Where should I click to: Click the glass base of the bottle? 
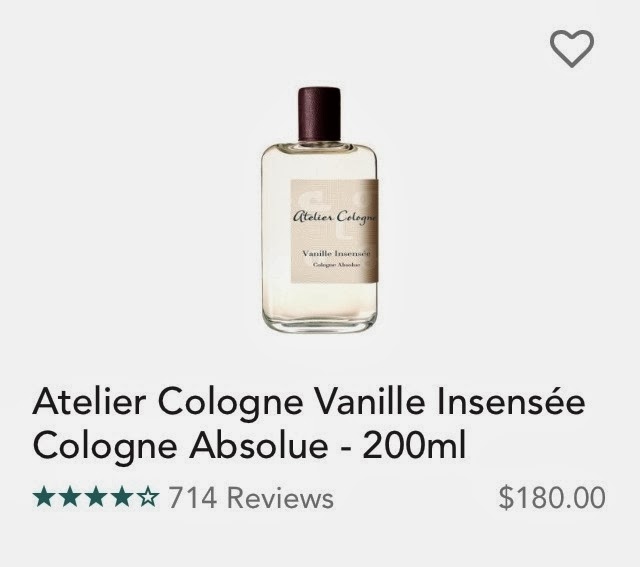319,322
